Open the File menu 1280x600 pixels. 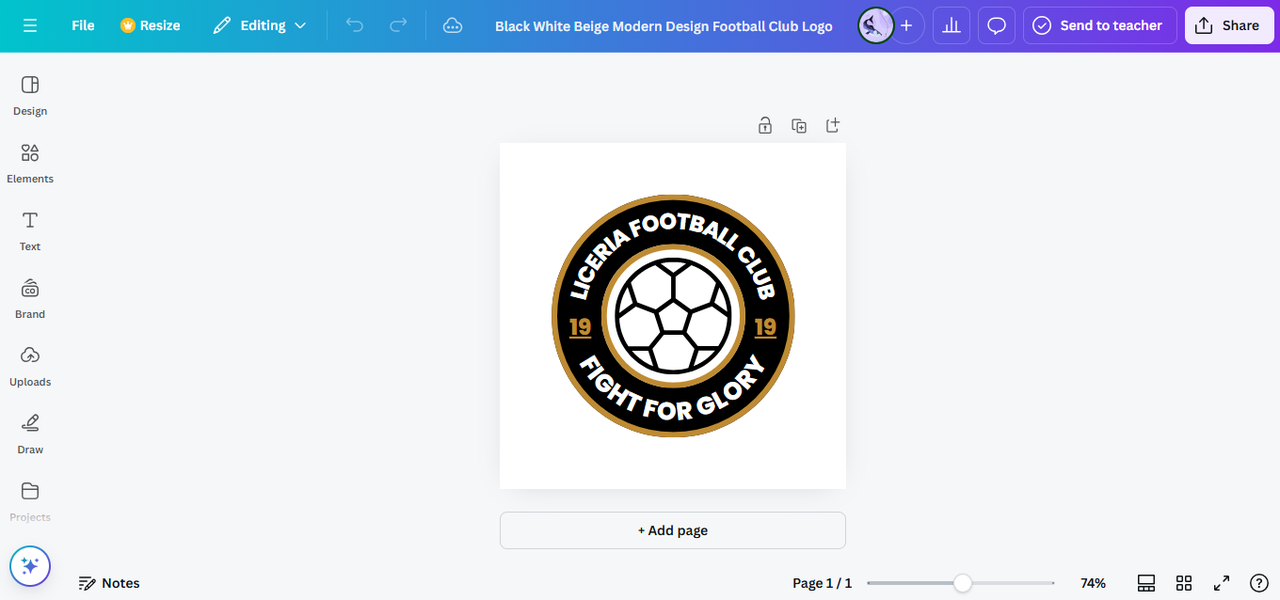point(83,25)
